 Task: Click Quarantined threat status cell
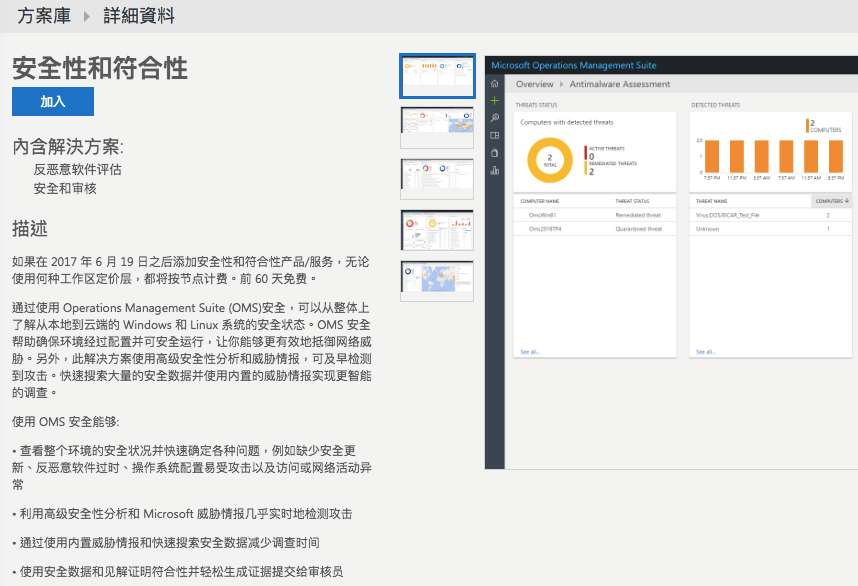point(639,229)
